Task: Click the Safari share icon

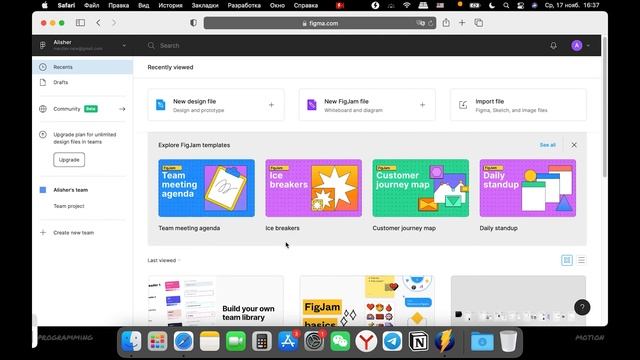Action: point(446,23)
